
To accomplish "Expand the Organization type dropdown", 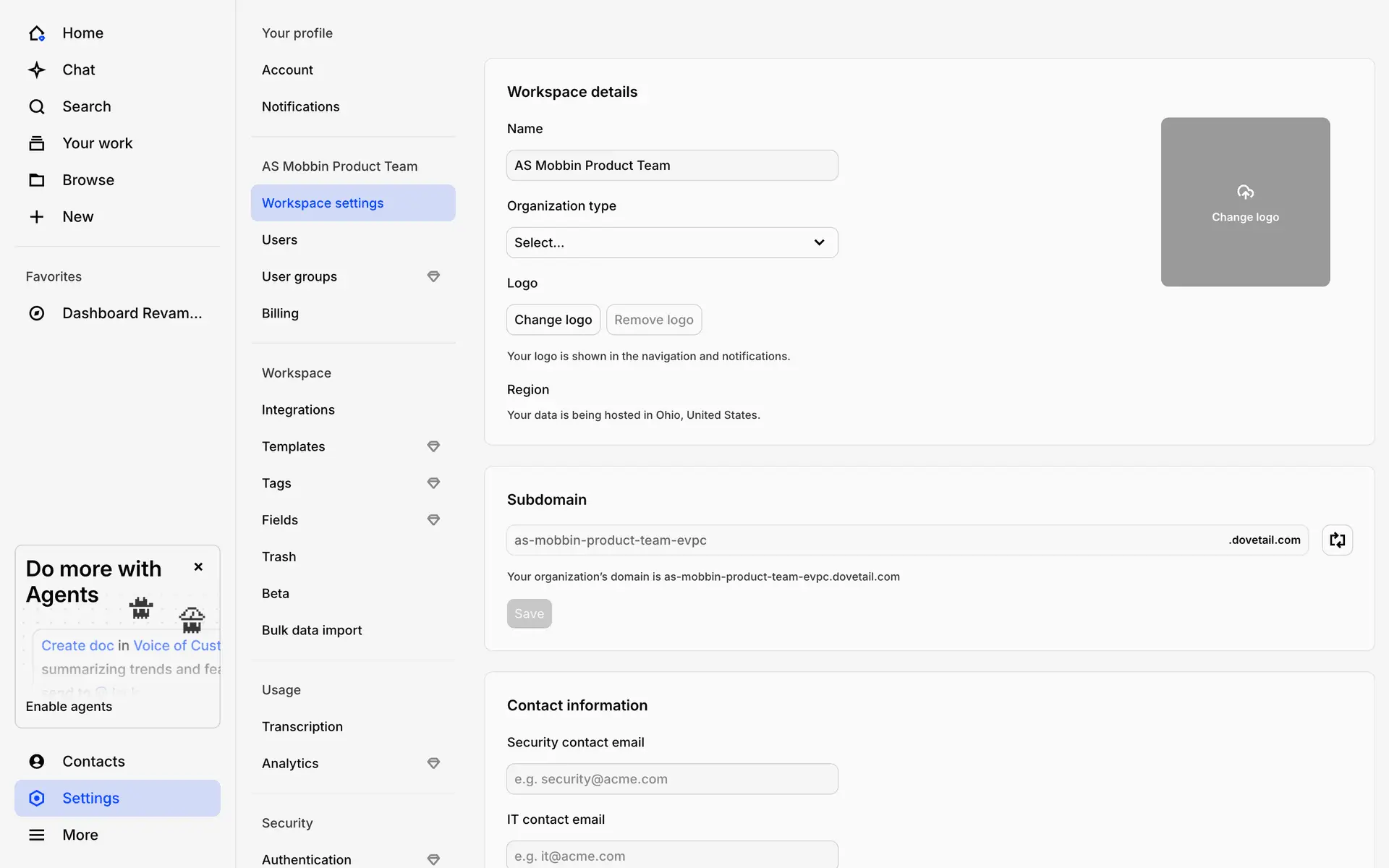I will (x=672, y=242).
